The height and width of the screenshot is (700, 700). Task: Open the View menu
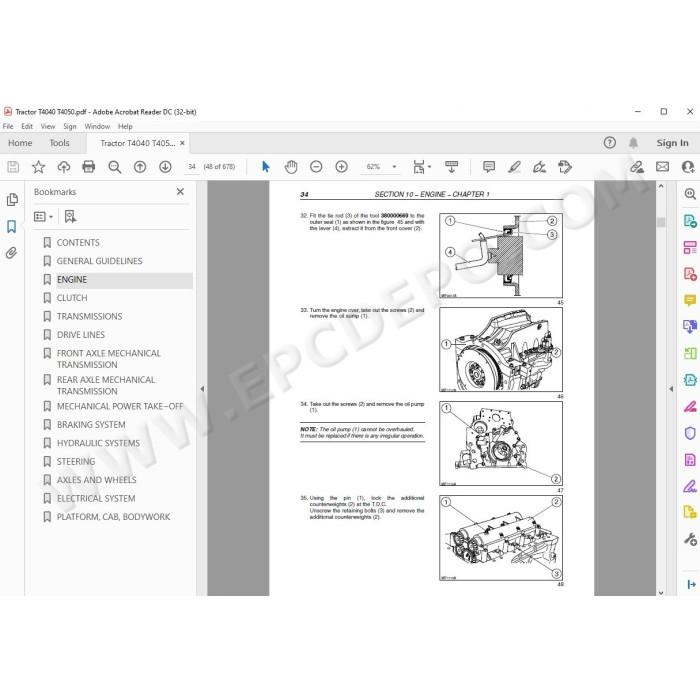coord(48,126)
